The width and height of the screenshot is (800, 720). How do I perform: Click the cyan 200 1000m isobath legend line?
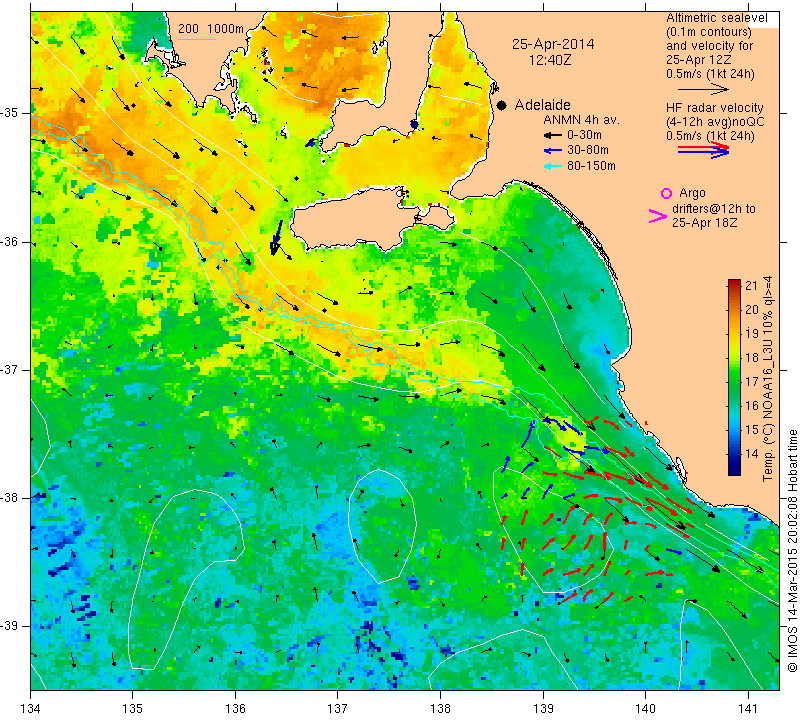coord(196,39)
